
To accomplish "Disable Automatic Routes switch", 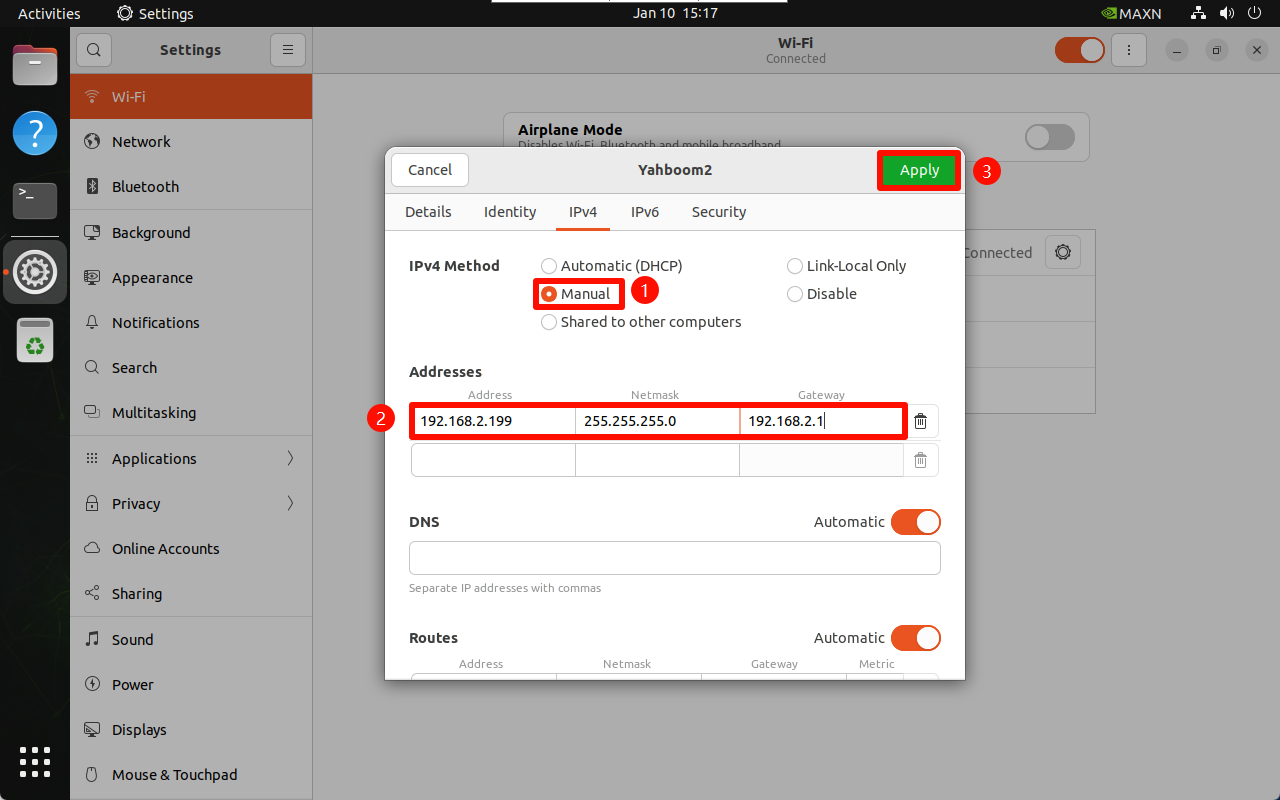I will click(915, 638).
